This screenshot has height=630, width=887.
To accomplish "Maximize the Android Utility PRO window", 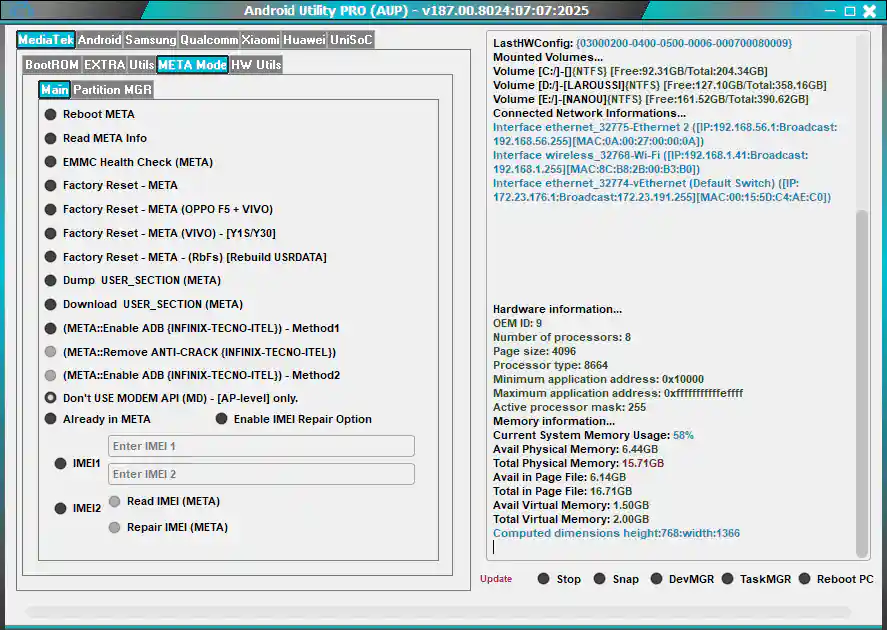I will point(850,11).
